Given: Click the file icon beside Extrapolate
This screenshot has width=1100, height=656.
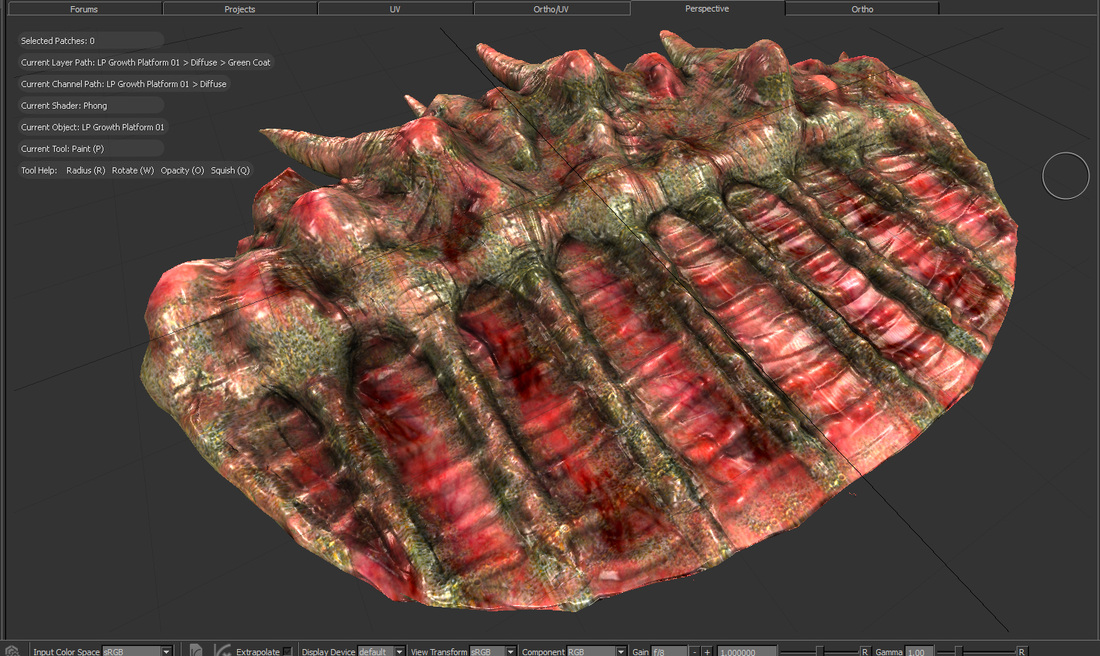Looking at the screenshot, I should click(x=196, y=650).
